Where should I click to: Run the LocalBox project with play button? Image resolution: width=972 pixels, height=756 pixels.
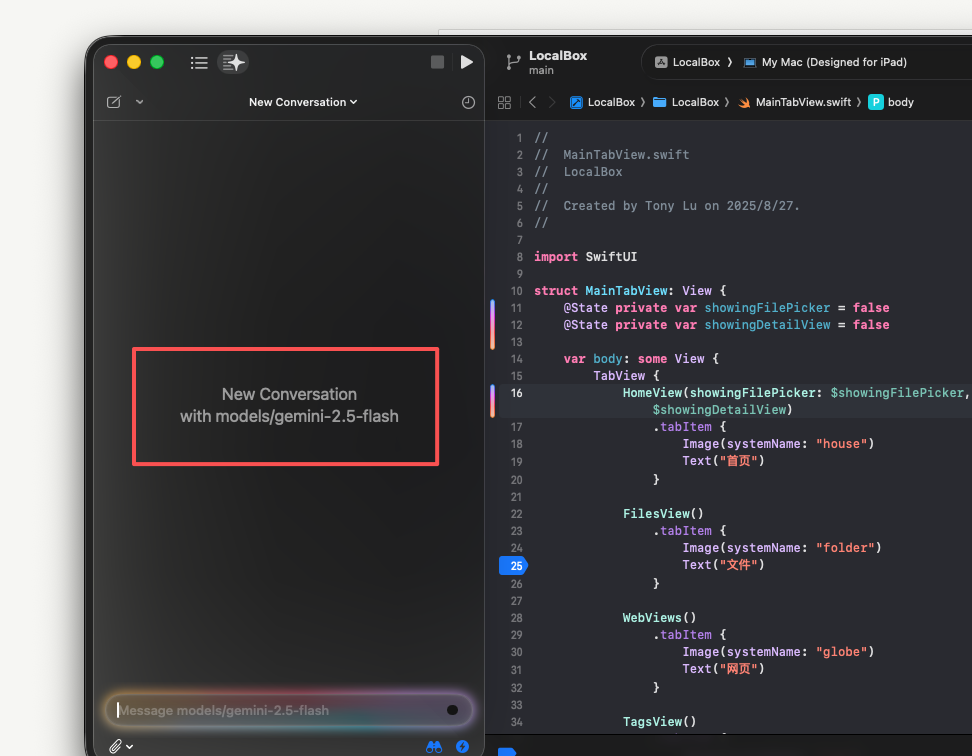pyautogui.click(x=466, y=63)
